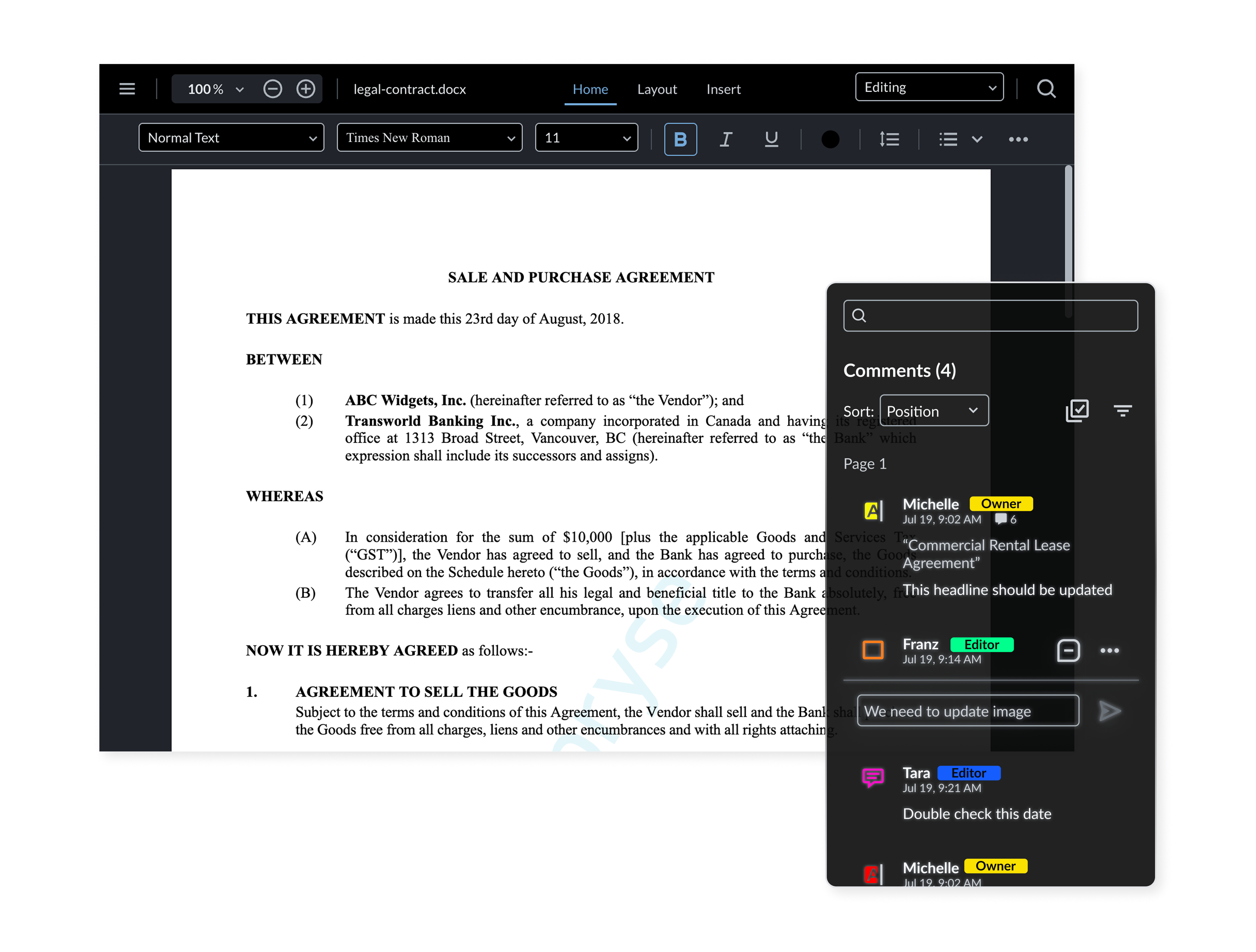The image size is (1256, 952).
Task: Open the comments filter icon
Action: pos(1123,410)
